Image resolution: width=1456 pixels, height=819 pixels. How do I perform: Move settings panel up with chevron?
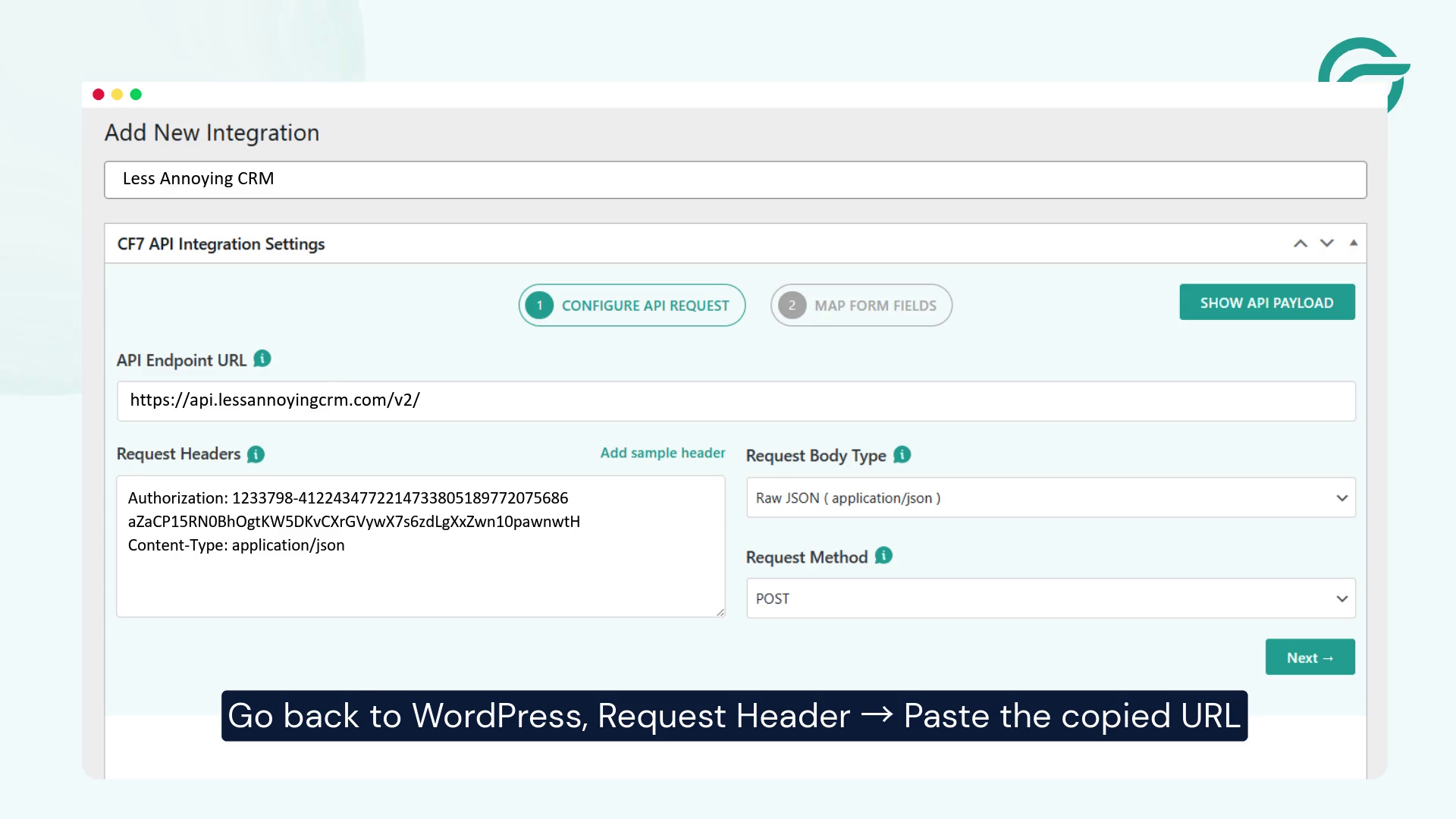pyautogui.click(x=1301, y=243)
